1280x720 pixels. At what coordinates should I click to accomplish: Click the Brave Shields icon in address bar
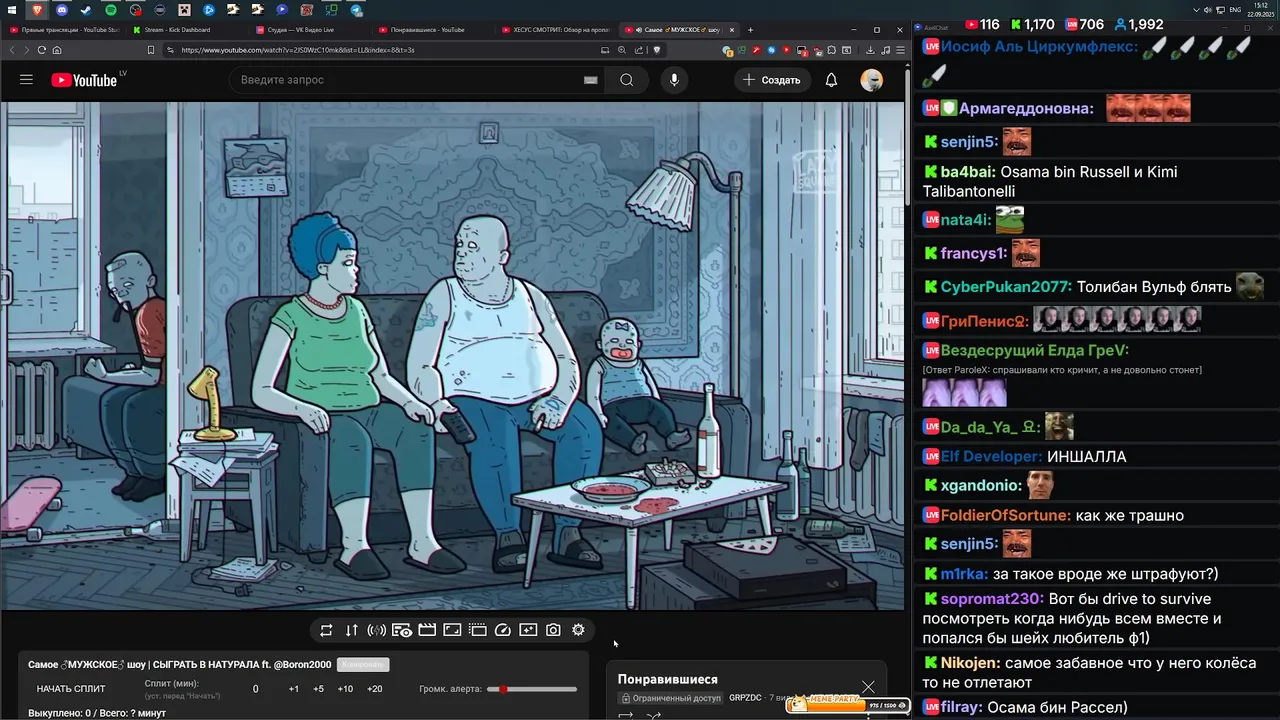pyautogui.click(x=657, y=50)
